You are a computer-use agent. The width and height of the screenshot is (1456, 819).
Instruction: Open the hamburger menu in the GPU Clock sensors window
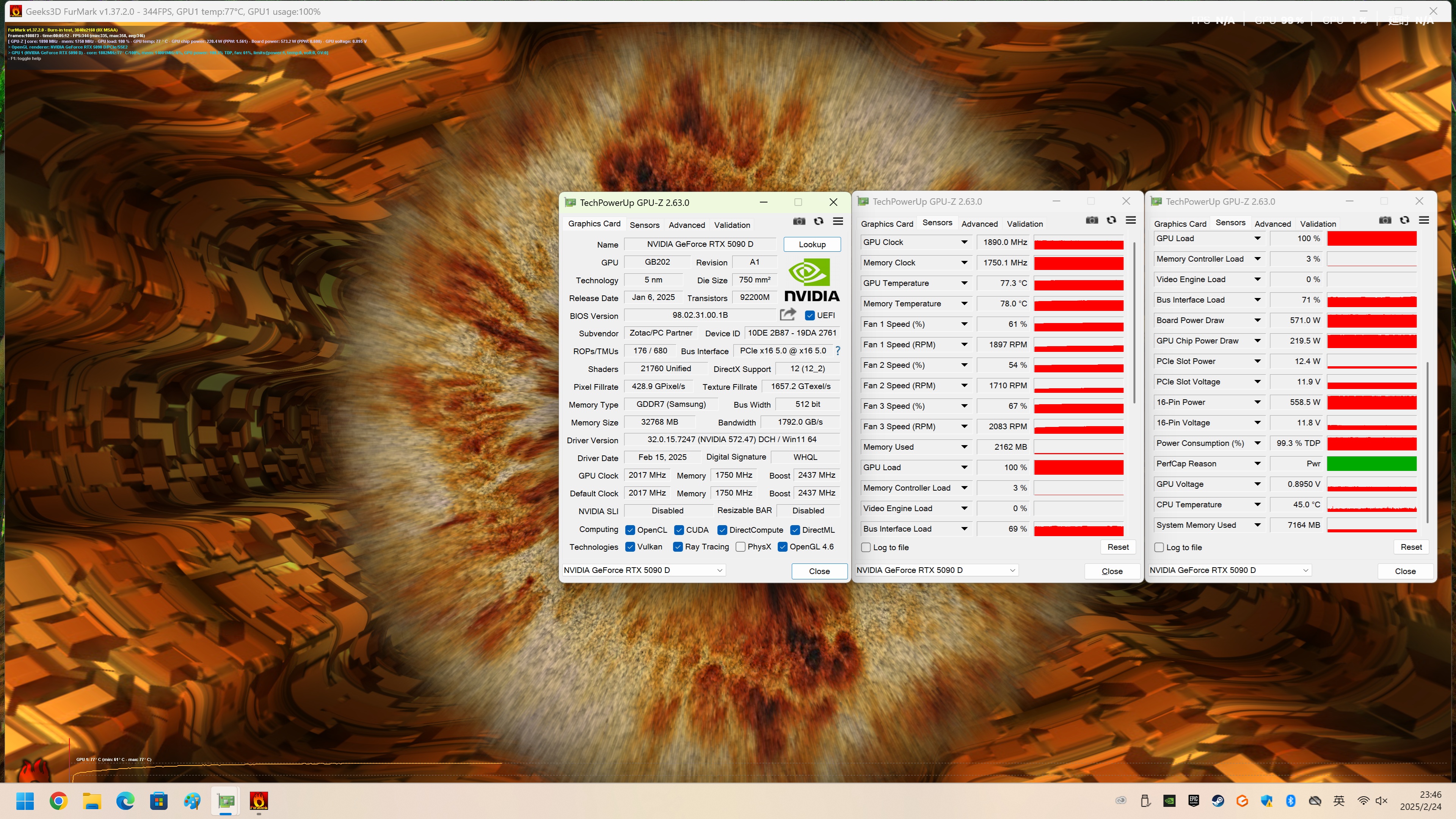[x=1131, y=220]
